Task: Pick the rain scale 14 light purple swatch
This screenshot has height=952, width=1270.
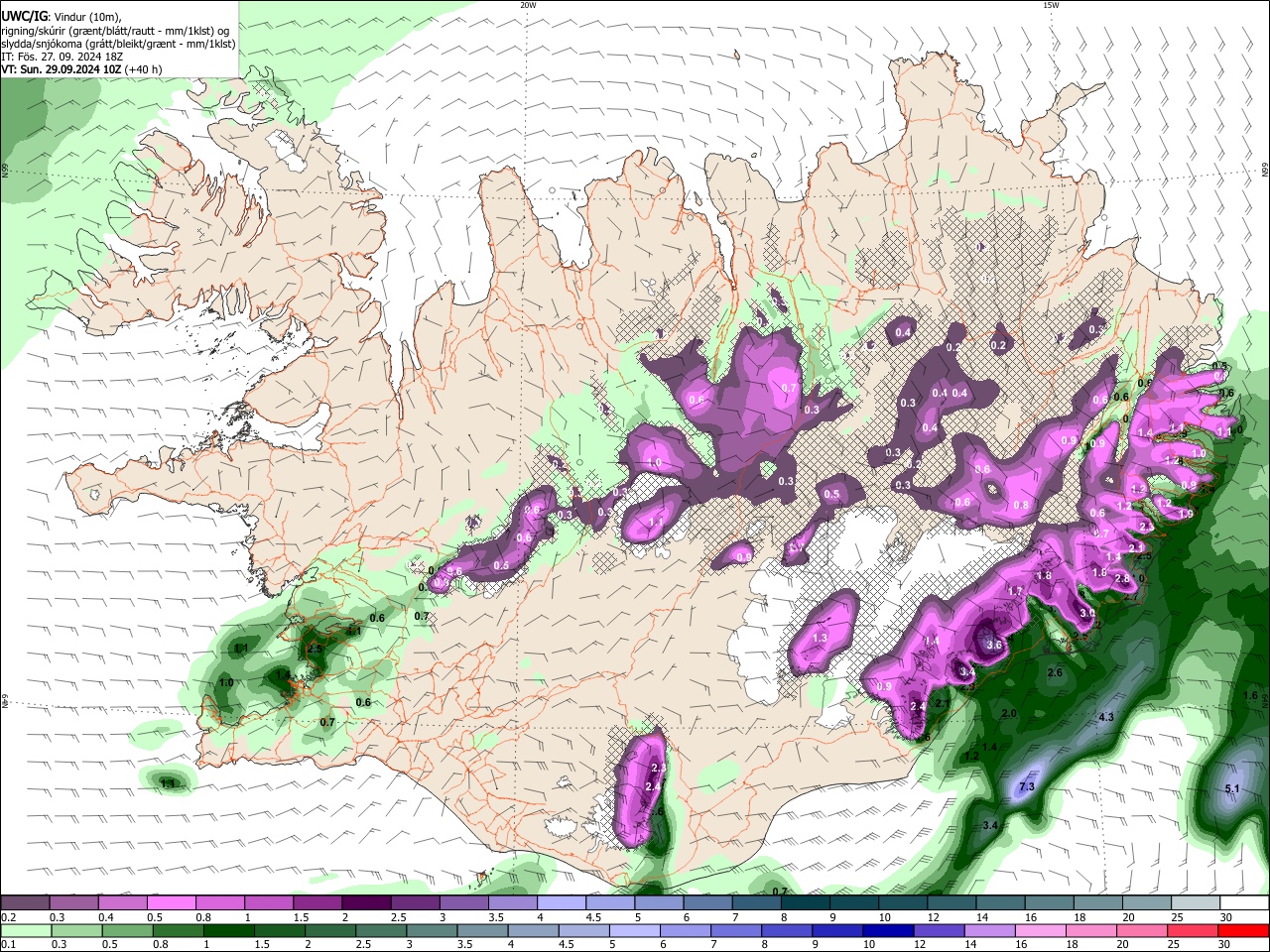Action: click(990, 931)
